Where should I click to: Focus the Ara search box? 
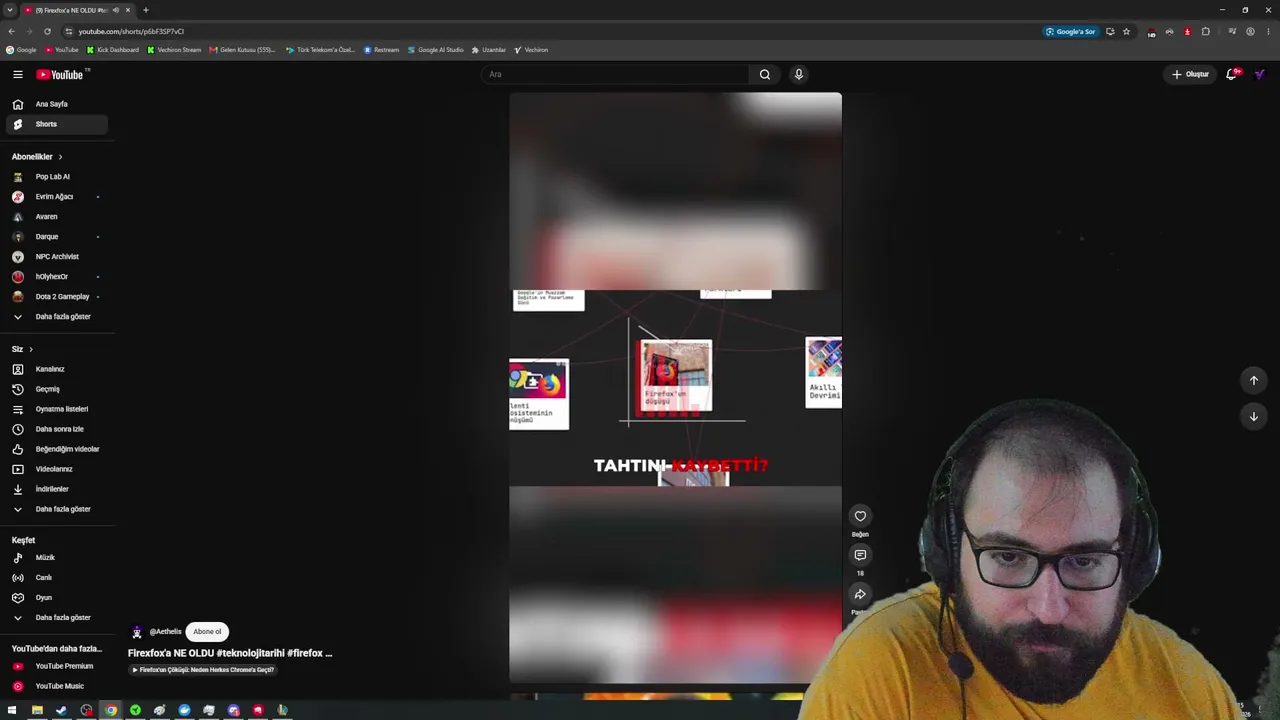pos(614,74)
